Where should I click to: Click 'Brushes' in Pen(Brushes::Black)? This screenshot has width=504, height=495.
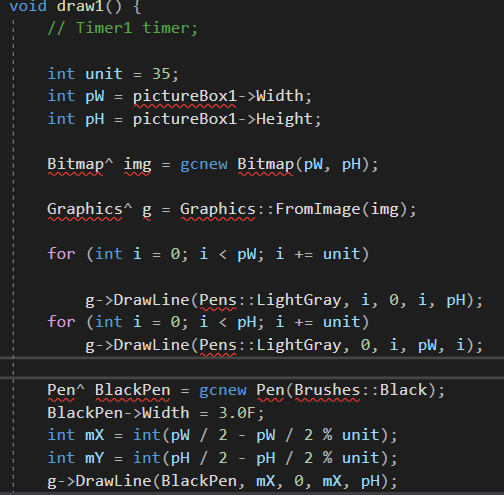pos(327,390)
